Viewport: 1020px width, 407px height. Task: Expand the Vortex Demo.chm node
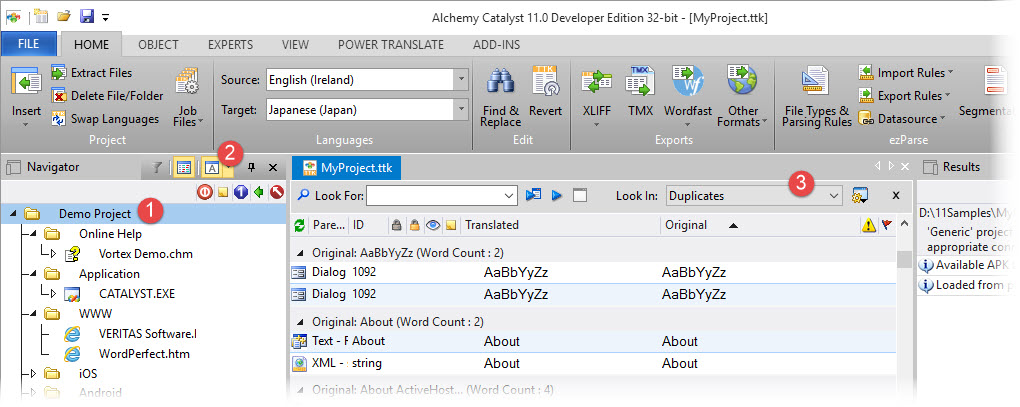[53, 254]
